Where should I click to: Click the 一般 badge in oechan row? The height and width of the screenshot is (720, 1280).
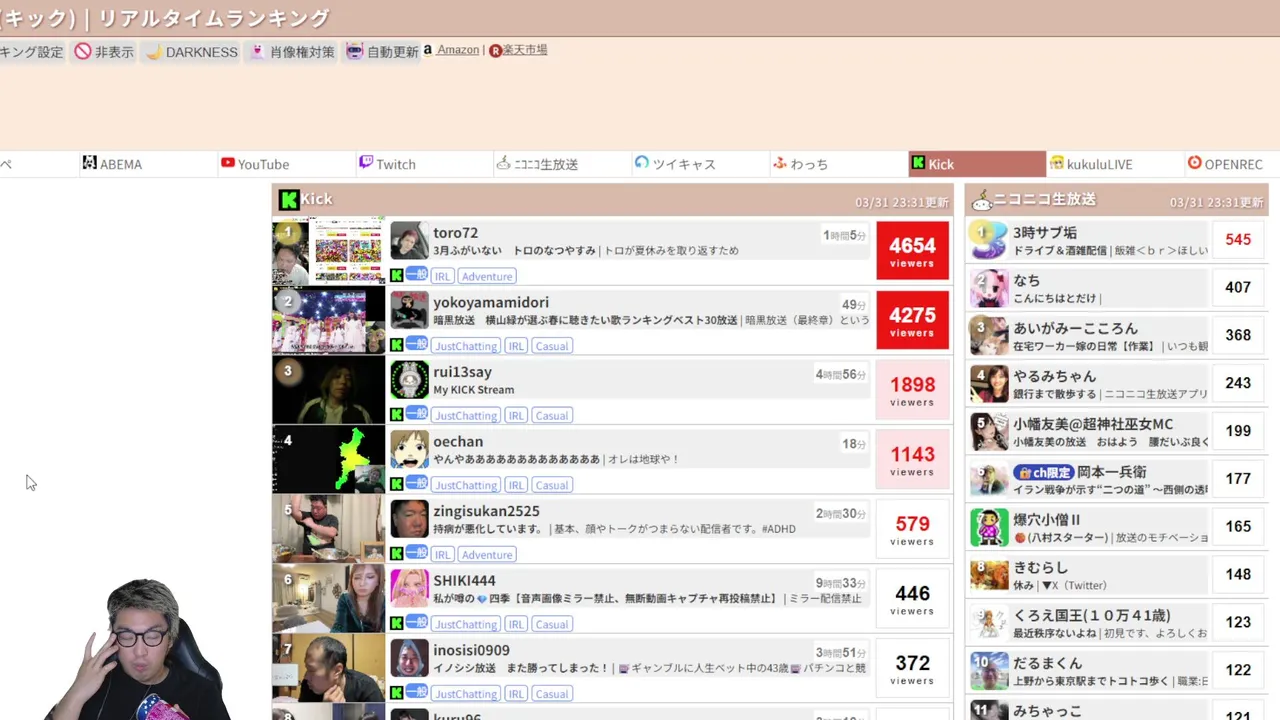tap(417, 483)
